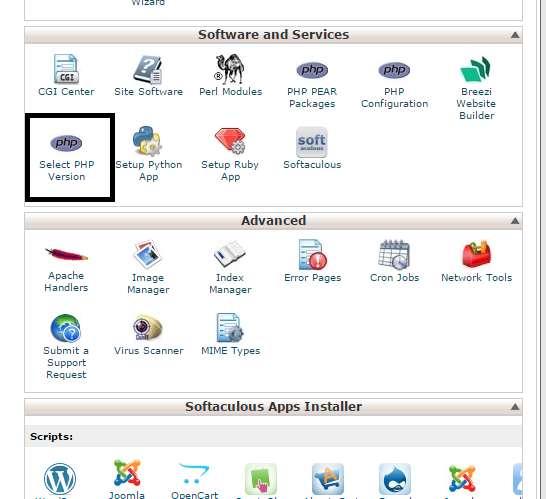This screenshot has height=499, width=546.
Task: Click the Site Software link text
Action: 148,92
